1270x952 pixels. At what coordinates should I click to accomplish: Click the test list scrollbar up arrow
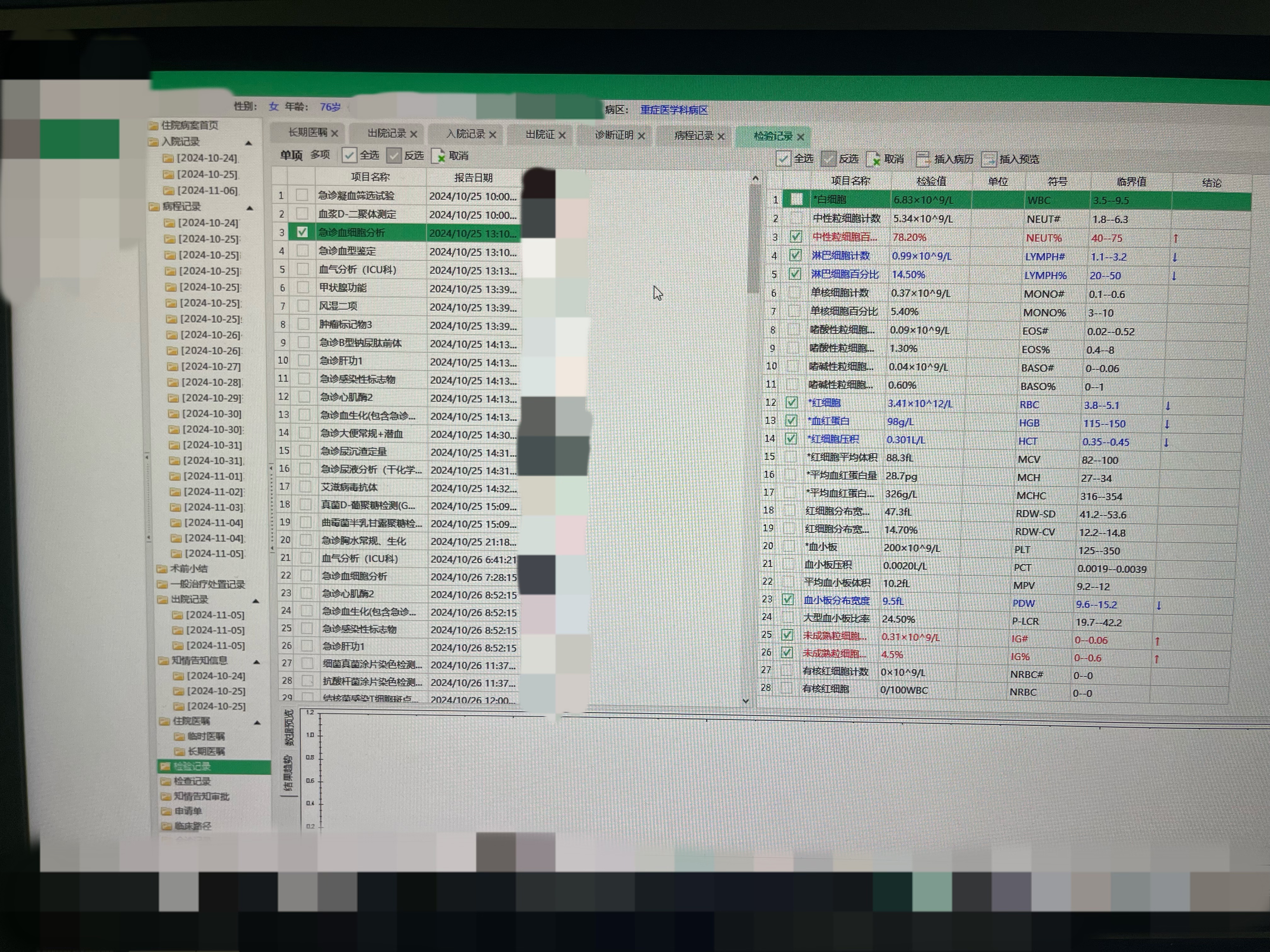pos(755,179)
